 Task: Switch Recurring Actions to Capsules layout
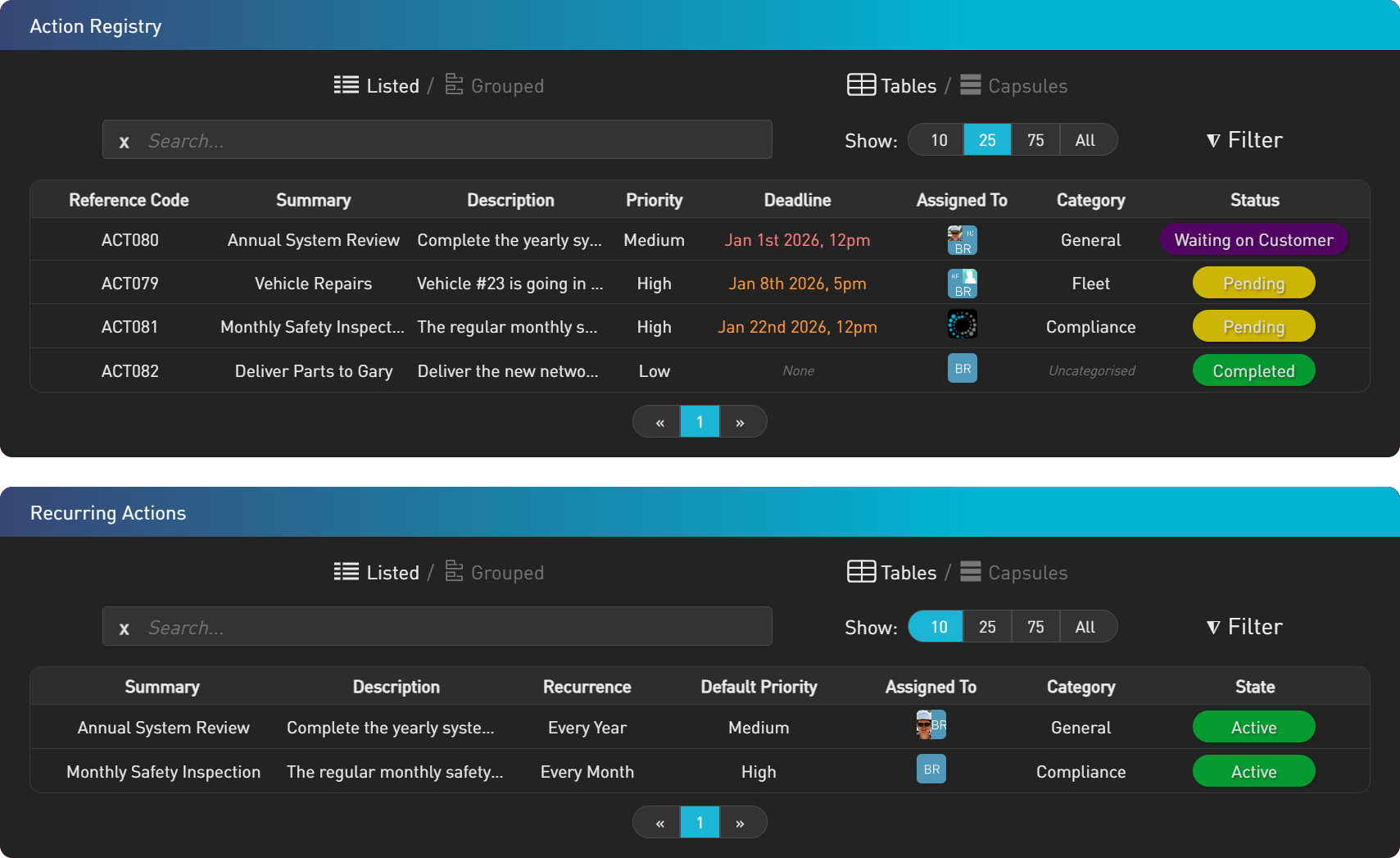[1014, 572]
